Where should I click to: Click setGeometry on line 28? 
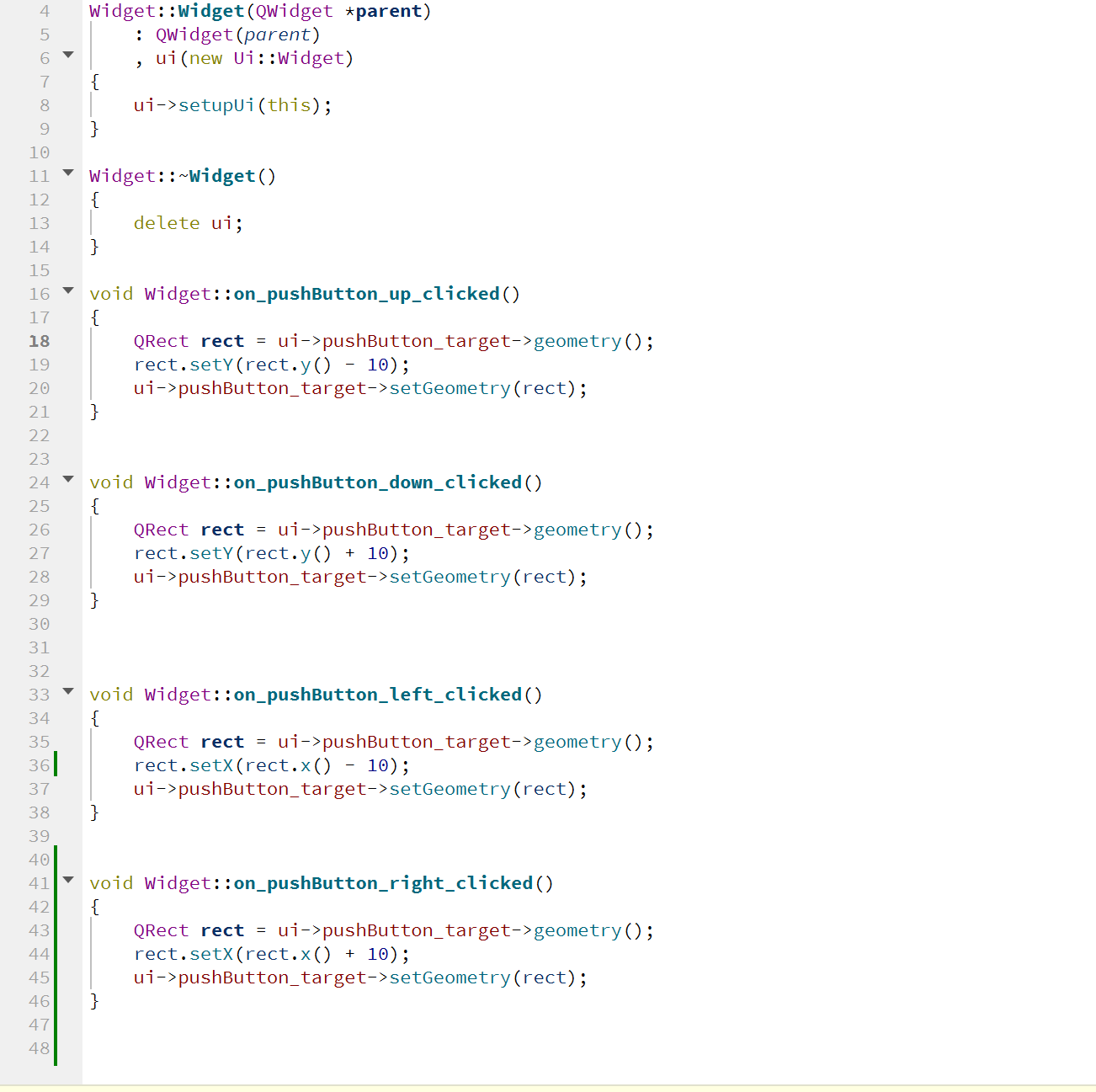click(450, 577)
